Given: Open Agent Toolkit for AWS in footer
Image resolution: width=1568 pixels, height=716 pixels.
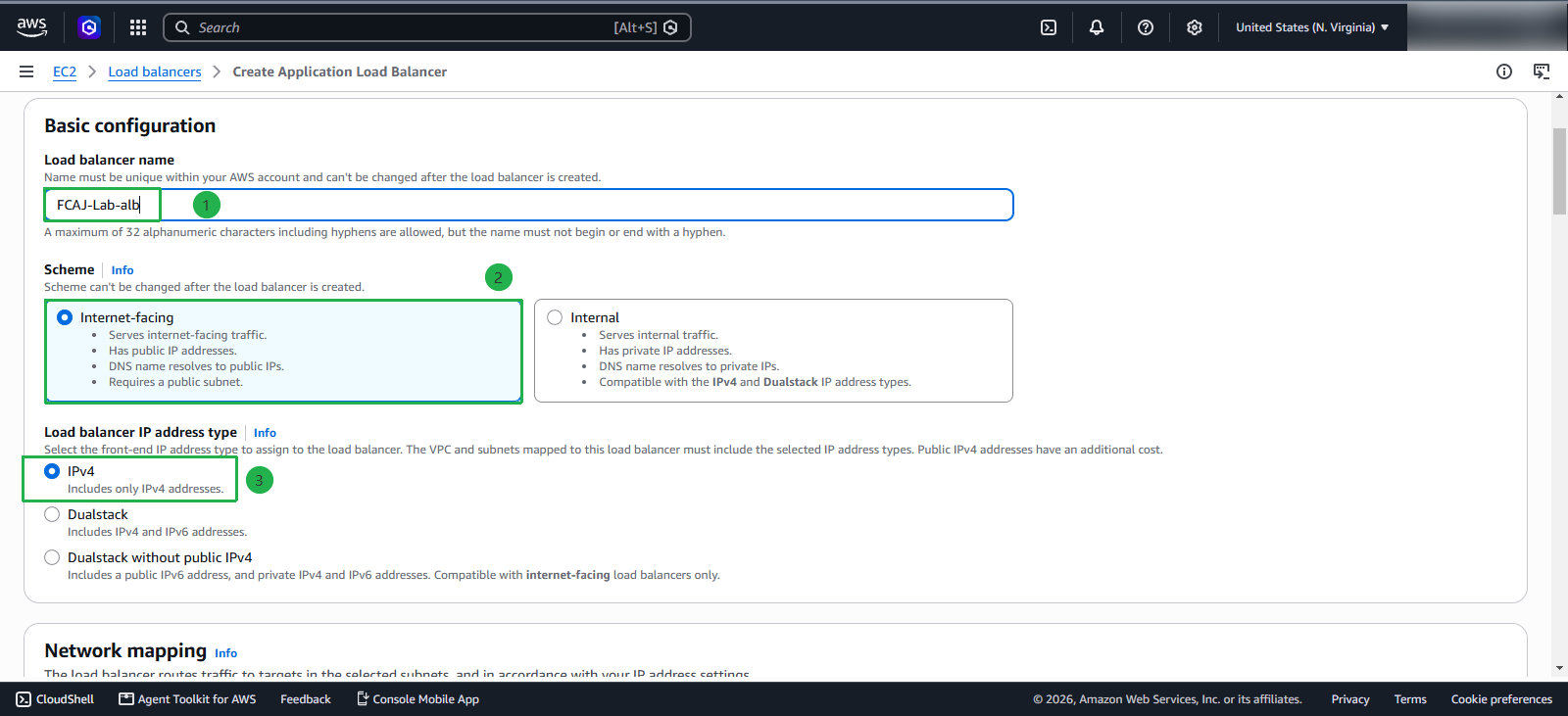Looking at the screenshot, I should 187,699.
